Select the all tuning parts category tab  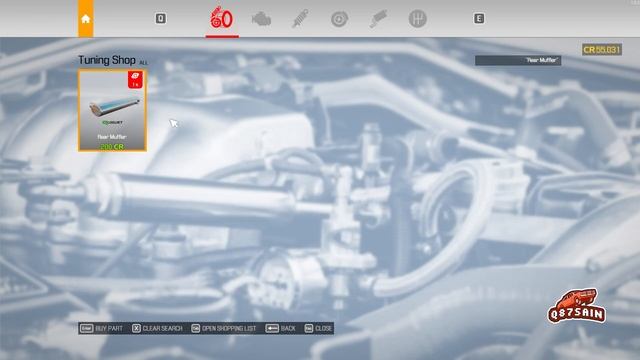pos(222,18)
